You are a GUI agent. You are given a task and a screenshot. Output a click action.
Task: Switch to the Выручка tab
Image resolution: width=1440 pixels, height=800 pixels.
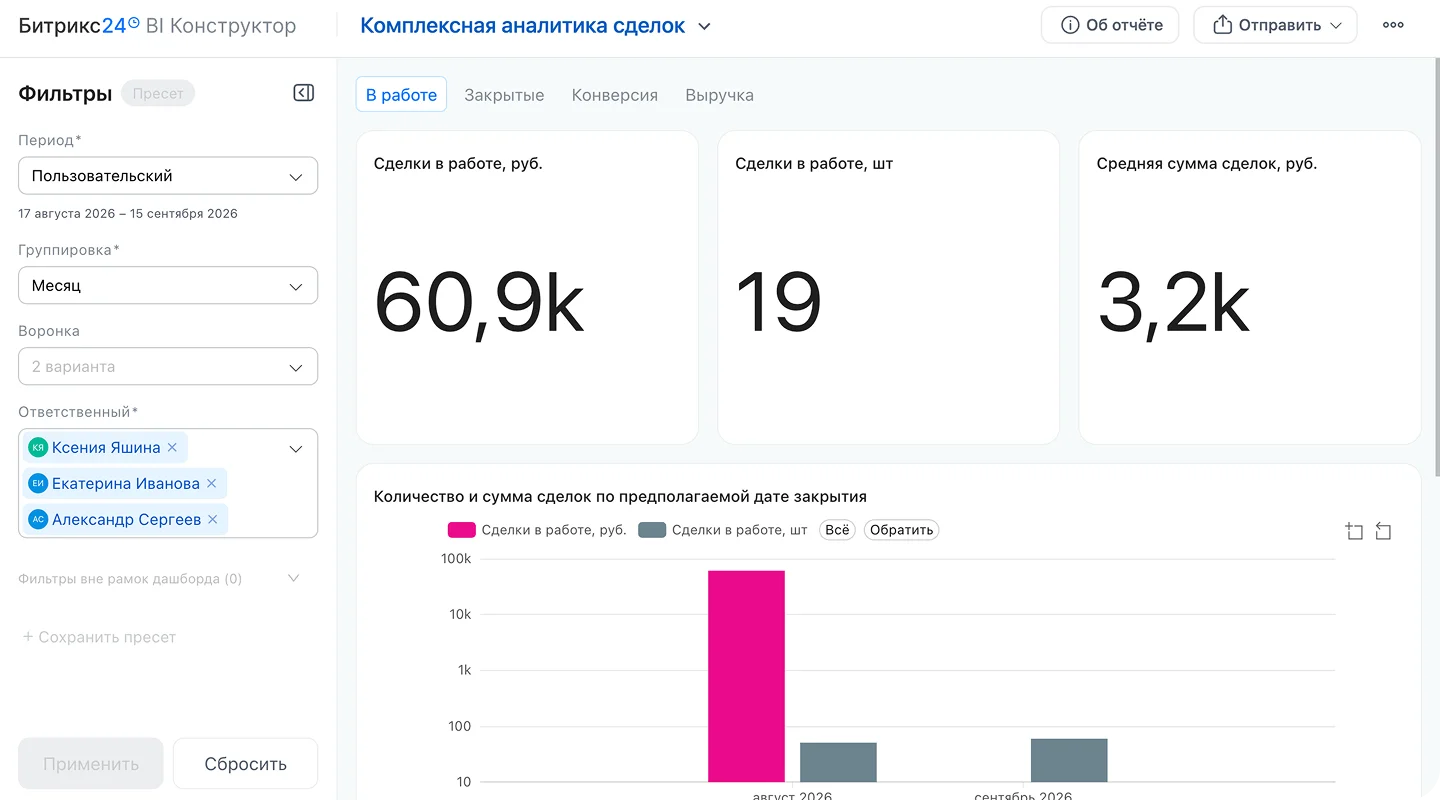[x=719, y=95]
